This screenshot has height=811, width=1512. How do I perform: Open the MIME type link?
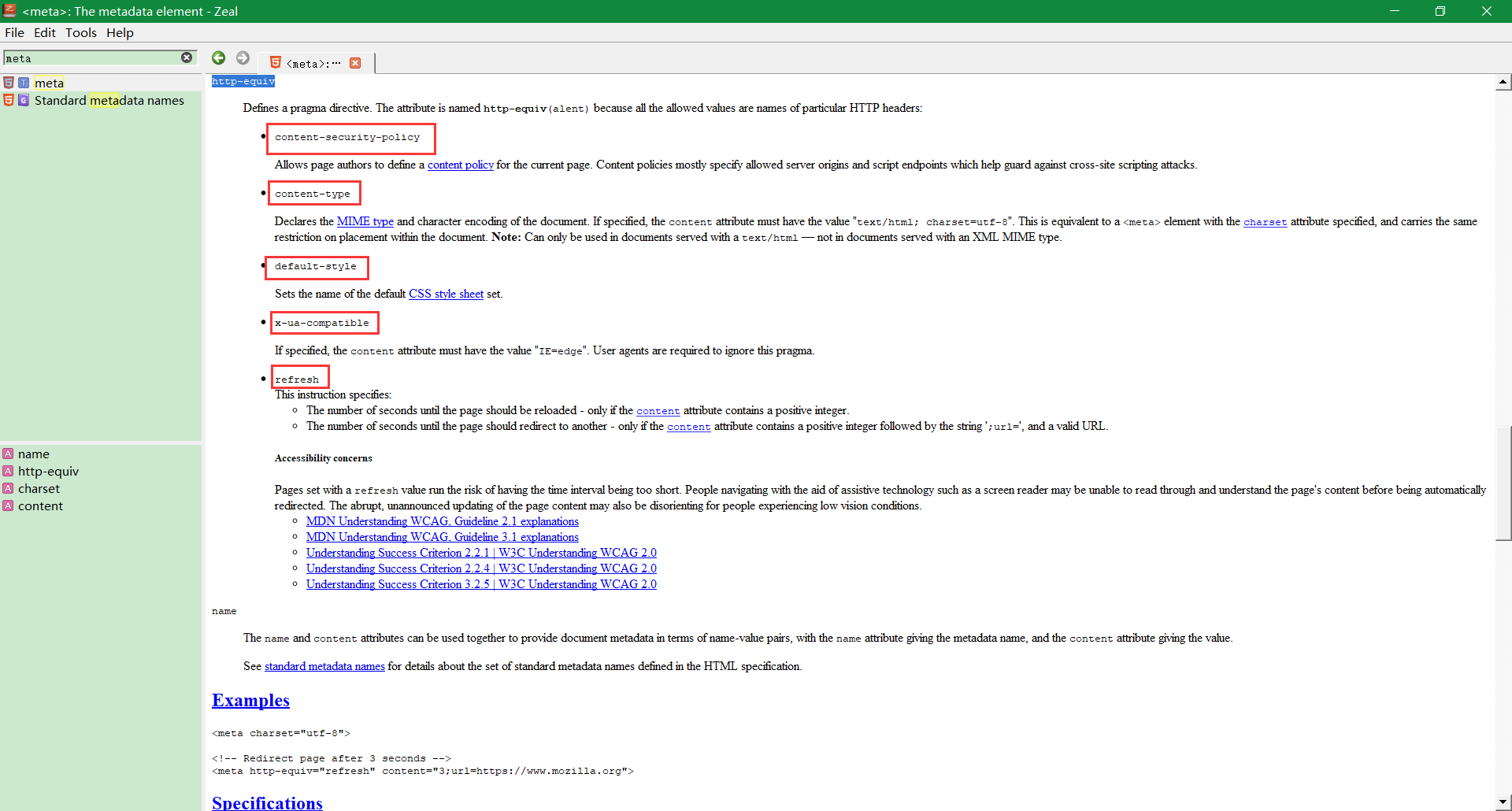click(x=365, y=221)
